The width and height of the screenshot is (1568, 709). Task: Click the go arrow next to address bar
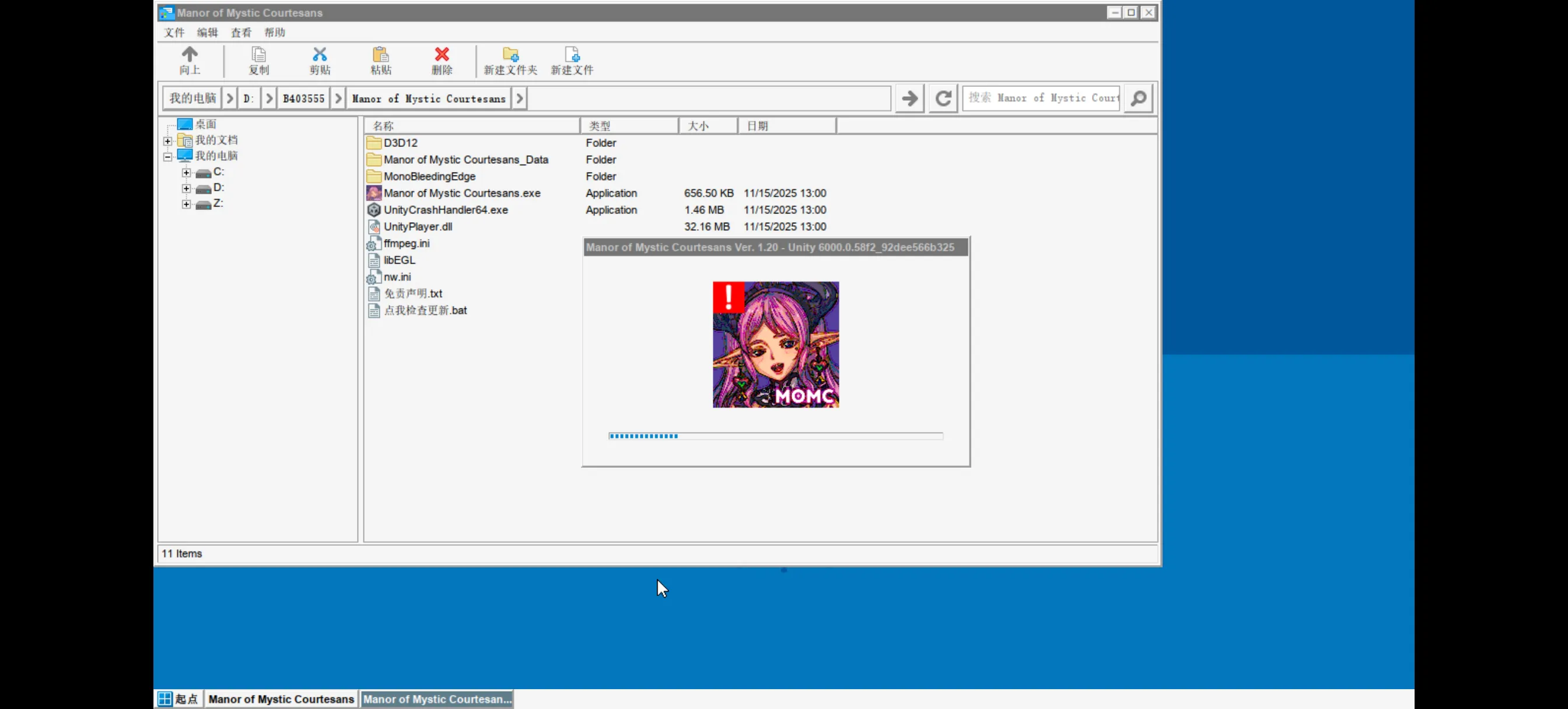(909, 99)
